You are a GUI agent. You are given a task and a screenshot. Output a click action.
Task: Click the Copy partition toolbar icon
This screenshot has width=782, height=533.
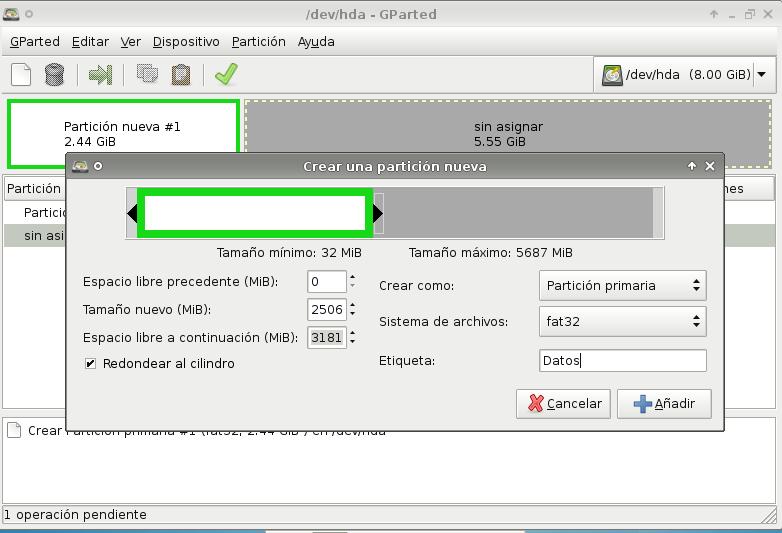point(147,75)
